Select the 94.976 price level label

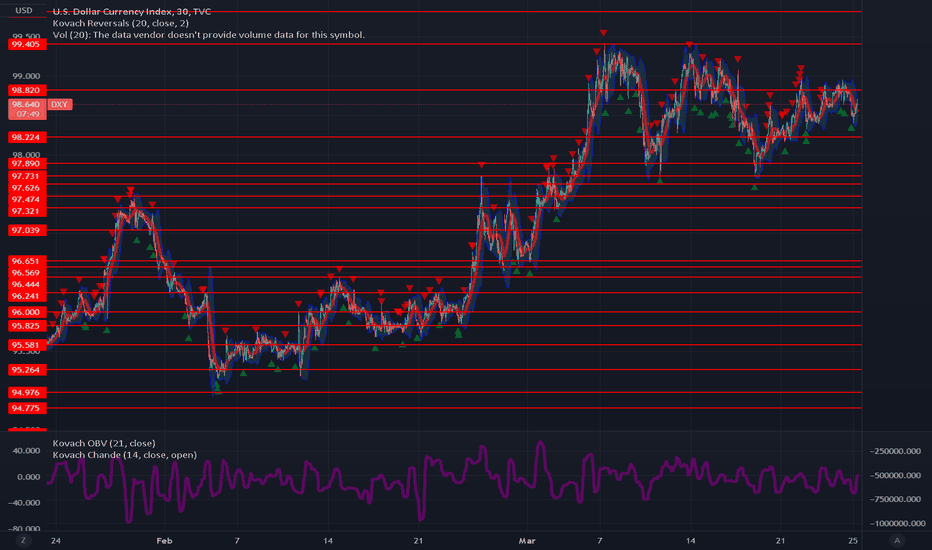pos(27,392)
